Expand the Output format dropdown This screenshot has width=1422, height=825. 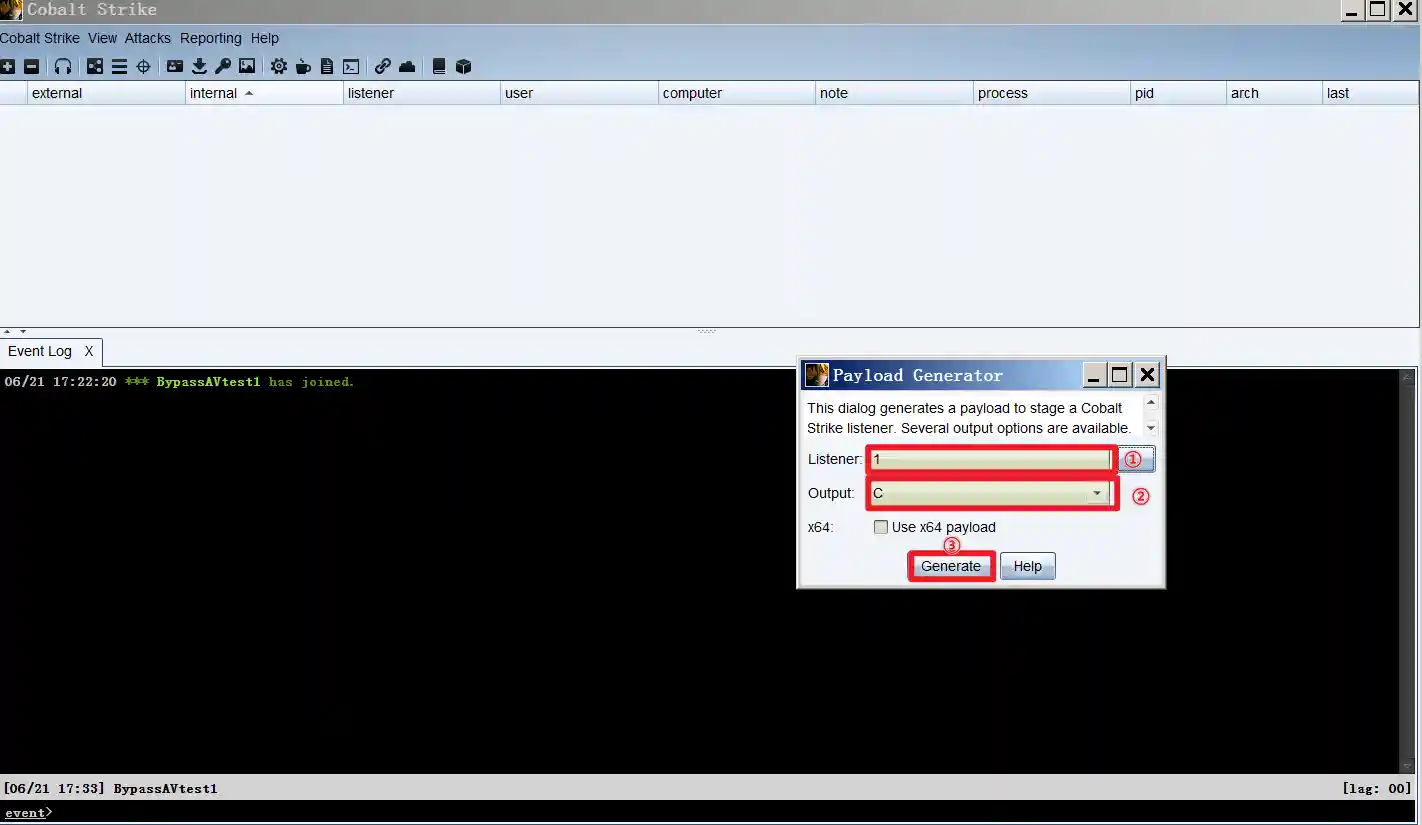(1097, 494)
